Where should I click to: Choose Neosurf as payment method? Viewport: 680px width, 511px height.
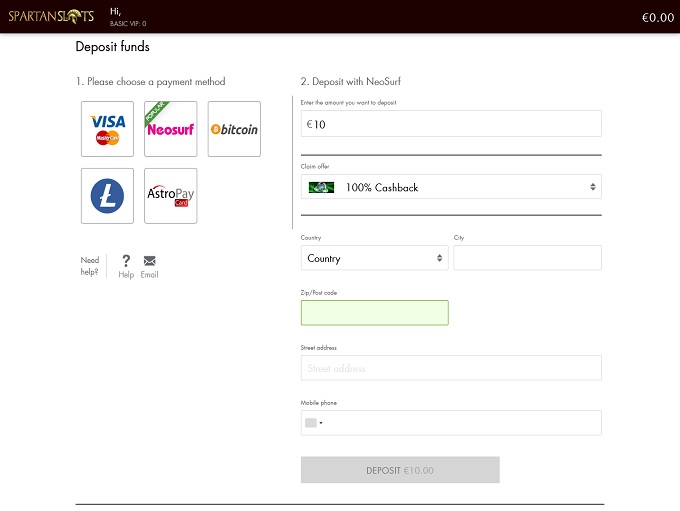(x=170, y=129)
